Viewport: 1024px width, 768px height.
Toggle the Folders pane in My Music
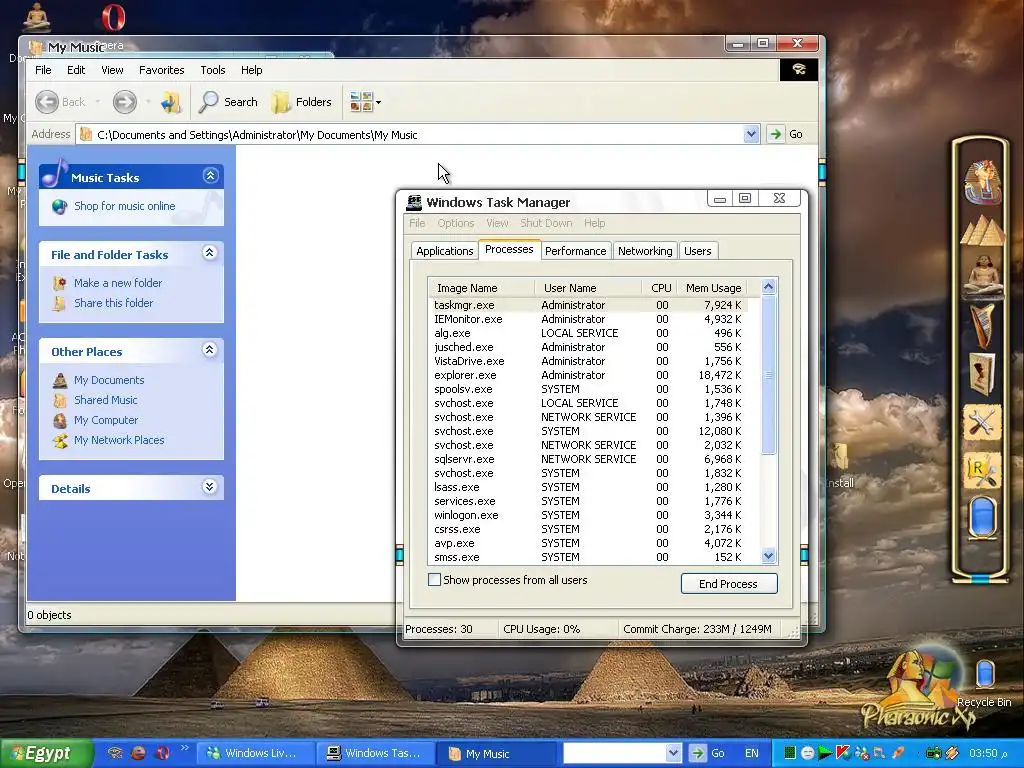click(x=302, y=102)
